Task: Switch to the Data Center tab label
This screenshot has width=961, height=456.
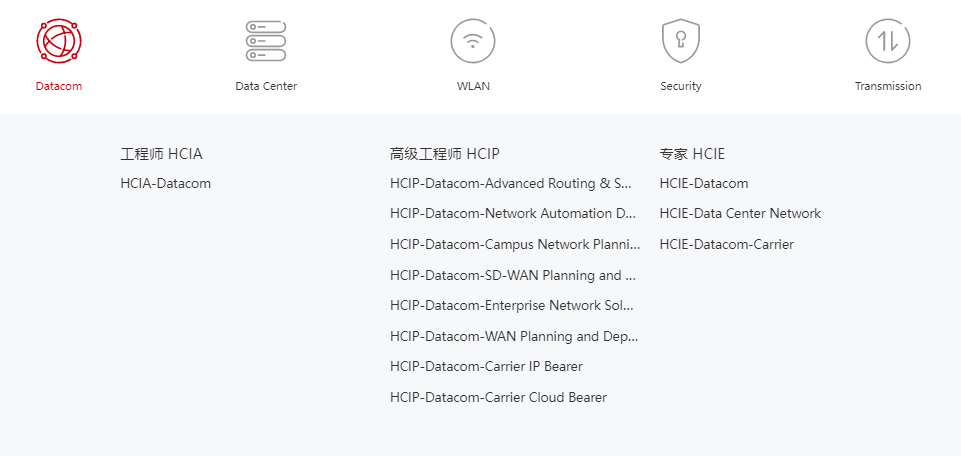Action: coord(266,86)
